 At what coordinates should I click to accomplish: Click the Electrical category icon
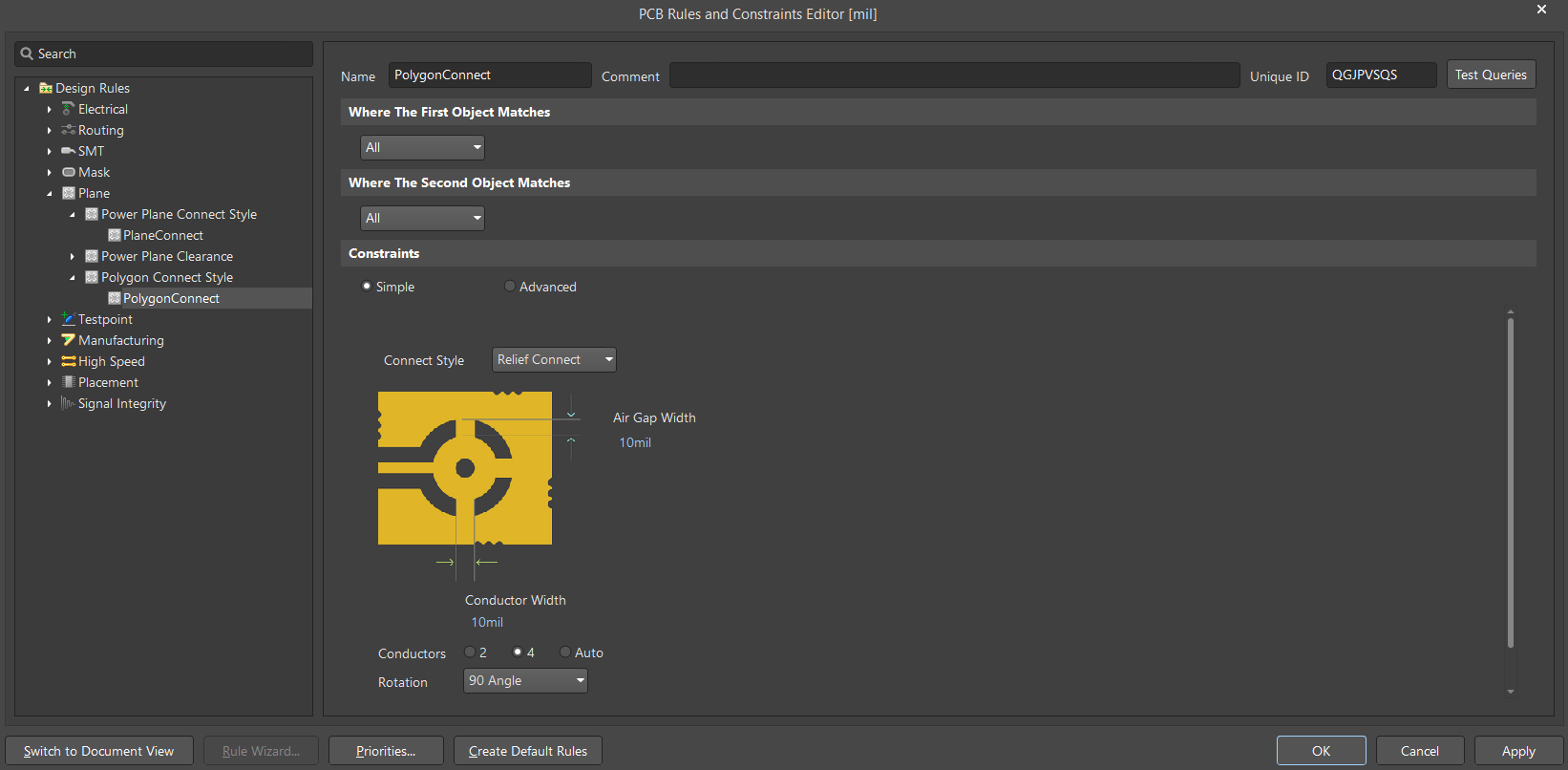pos(68,109)
